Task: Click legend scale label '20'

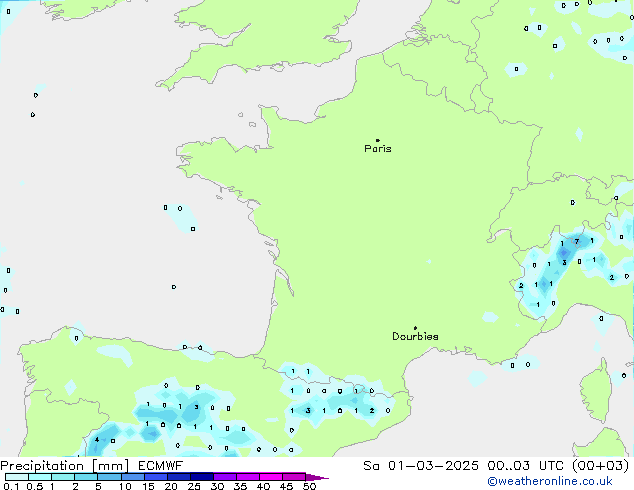Action: coord(171,486)
